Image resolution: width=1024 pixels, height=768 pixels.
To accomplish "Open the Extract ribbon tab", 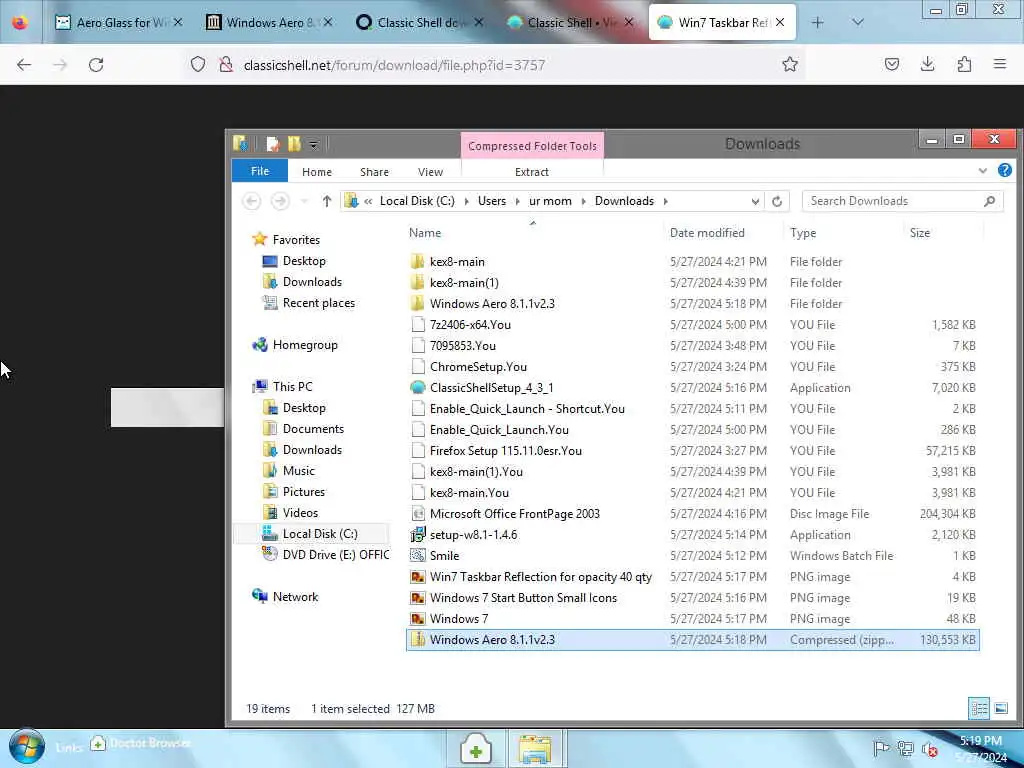I will [x=532, y=172].
